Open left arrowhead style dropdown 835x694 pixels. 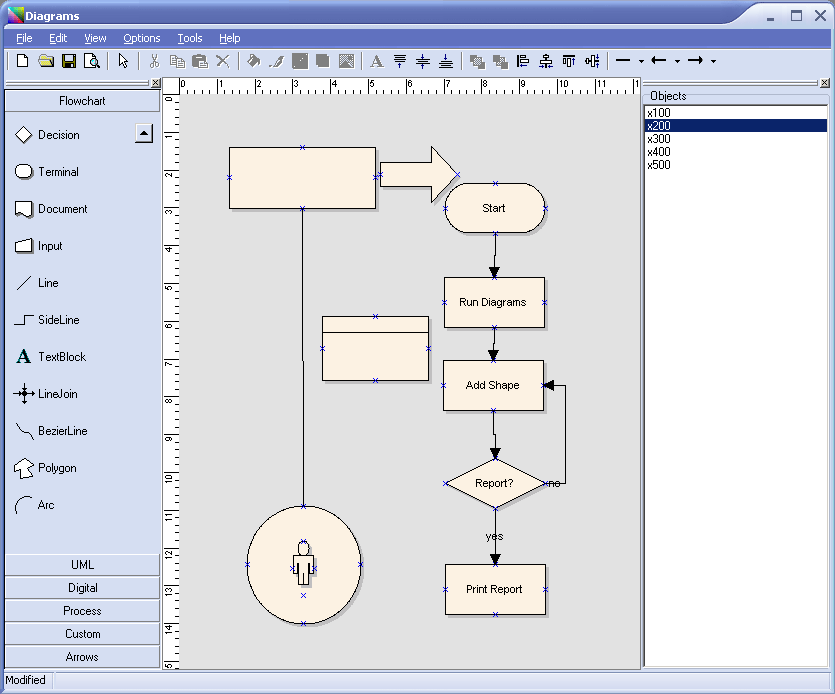[677, 61]
